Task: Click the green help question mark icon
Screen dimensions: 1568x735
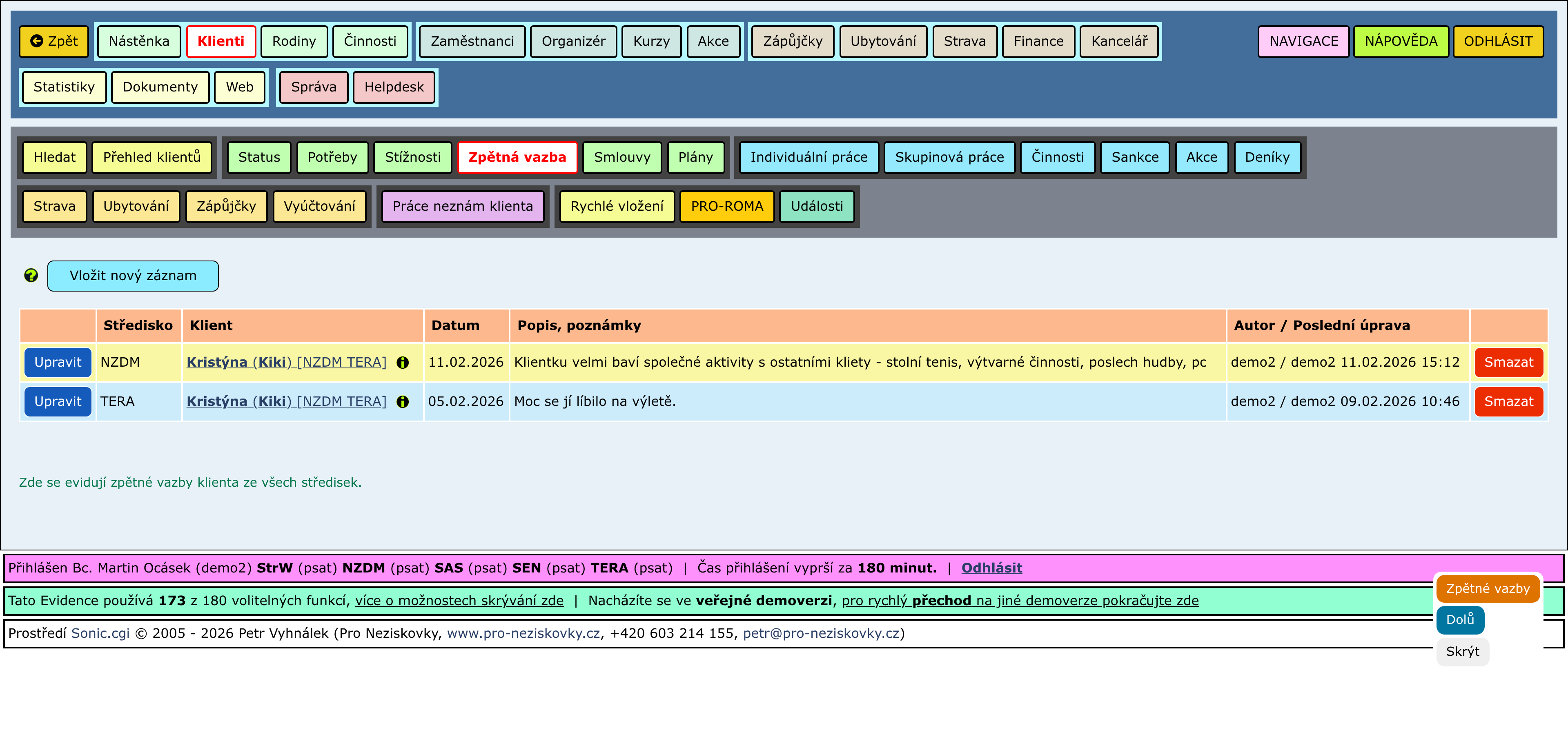Action: click(x=31, y=276)
